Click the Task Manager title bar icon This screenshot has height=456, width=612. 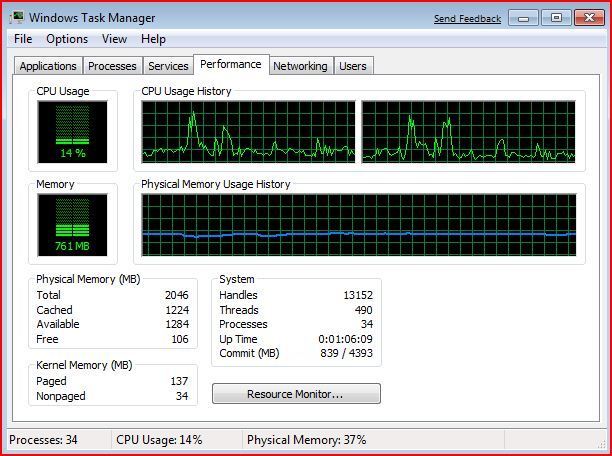click(17, 17)
